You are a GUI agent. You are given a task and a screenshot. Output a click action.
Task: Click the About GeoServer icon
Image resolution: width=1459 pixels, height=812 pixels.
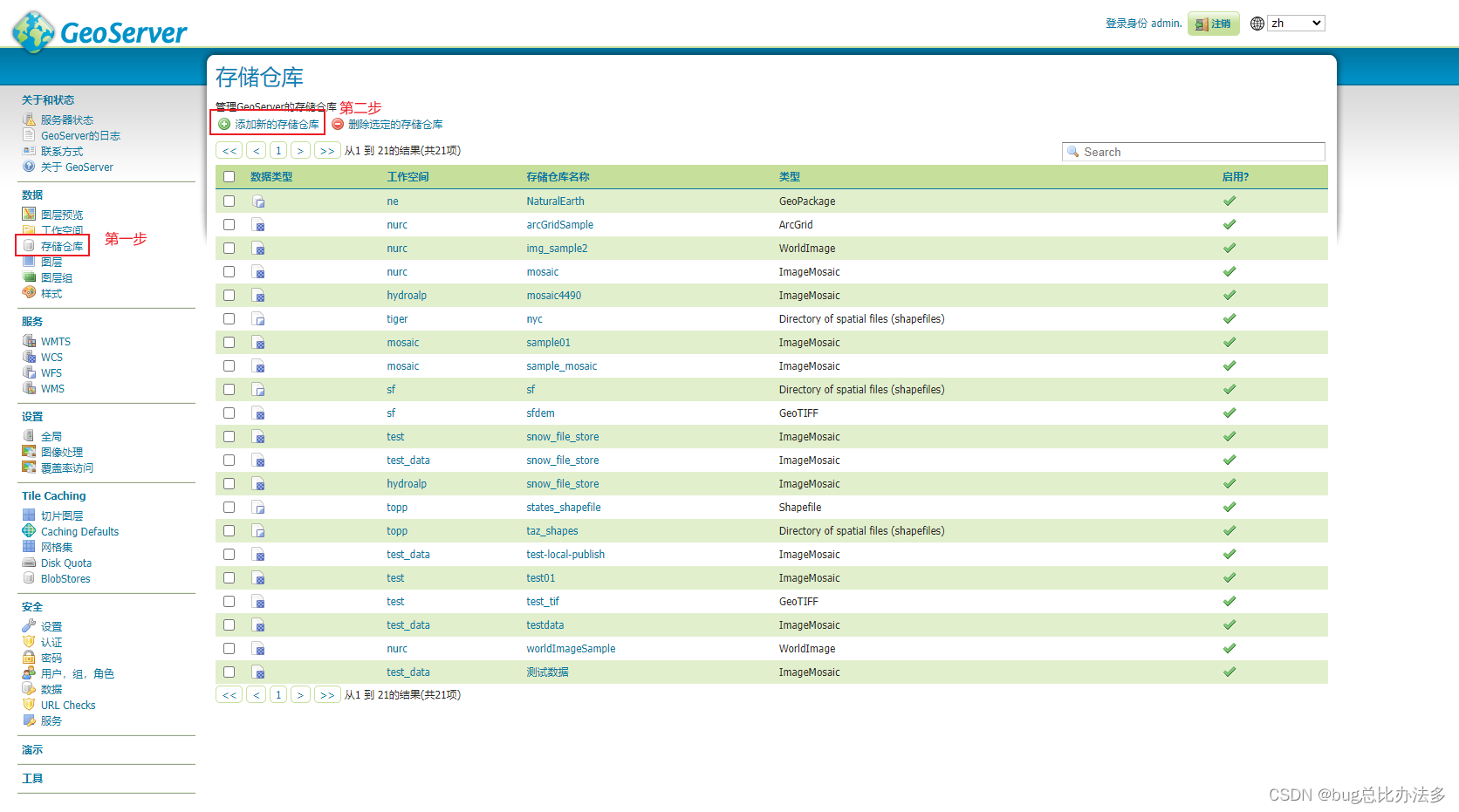29,167
